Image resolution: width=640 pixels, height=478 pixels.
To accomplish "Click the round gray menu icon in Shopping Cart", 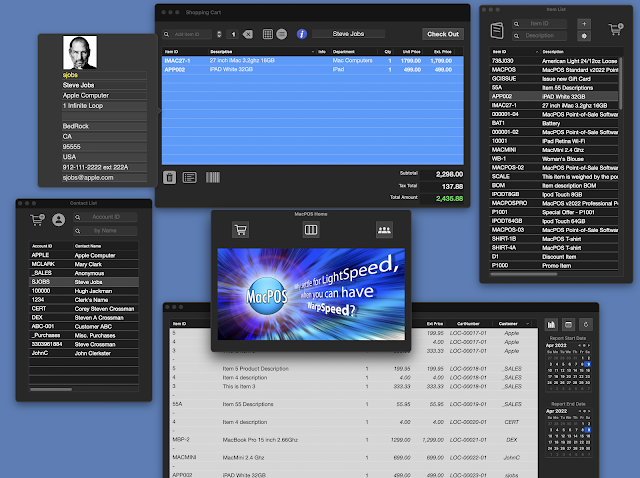I will [x=282, y=34].
